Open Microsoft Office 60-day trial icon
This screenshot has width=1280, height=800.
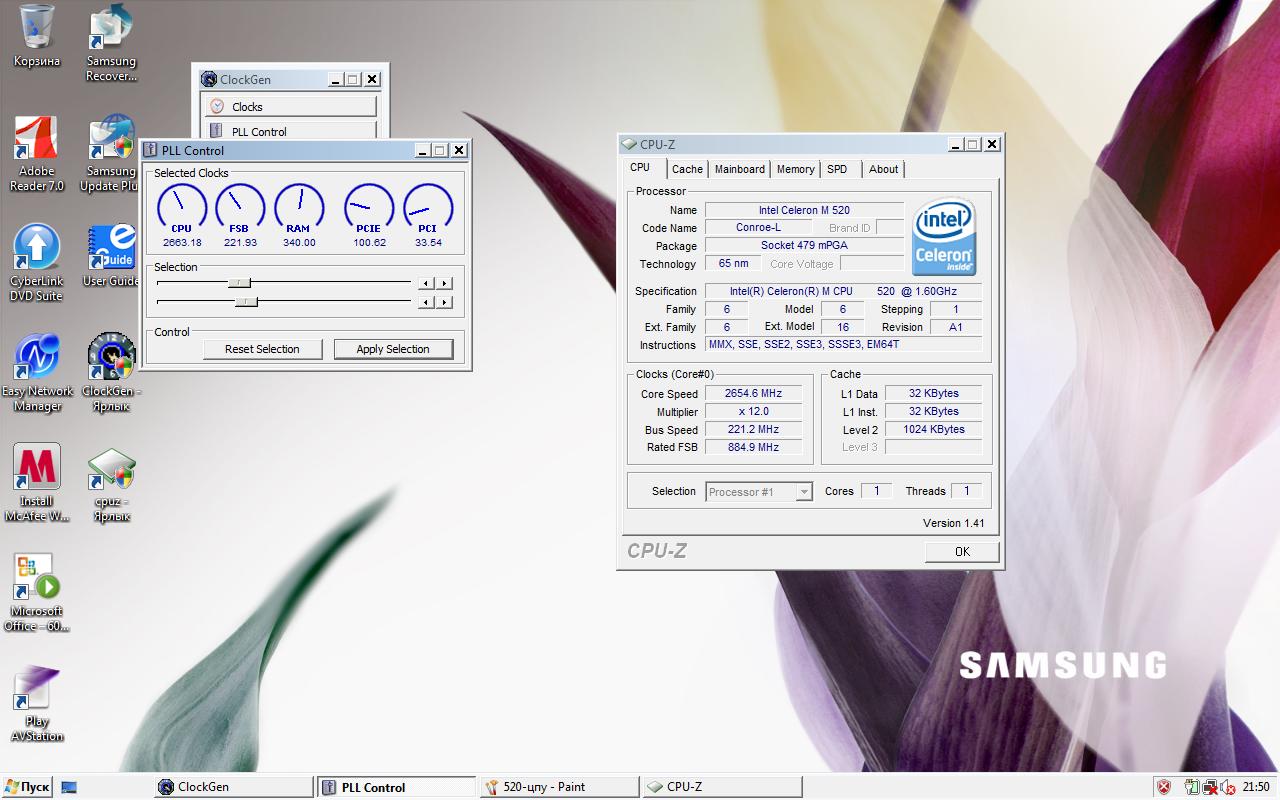(37, 592)
